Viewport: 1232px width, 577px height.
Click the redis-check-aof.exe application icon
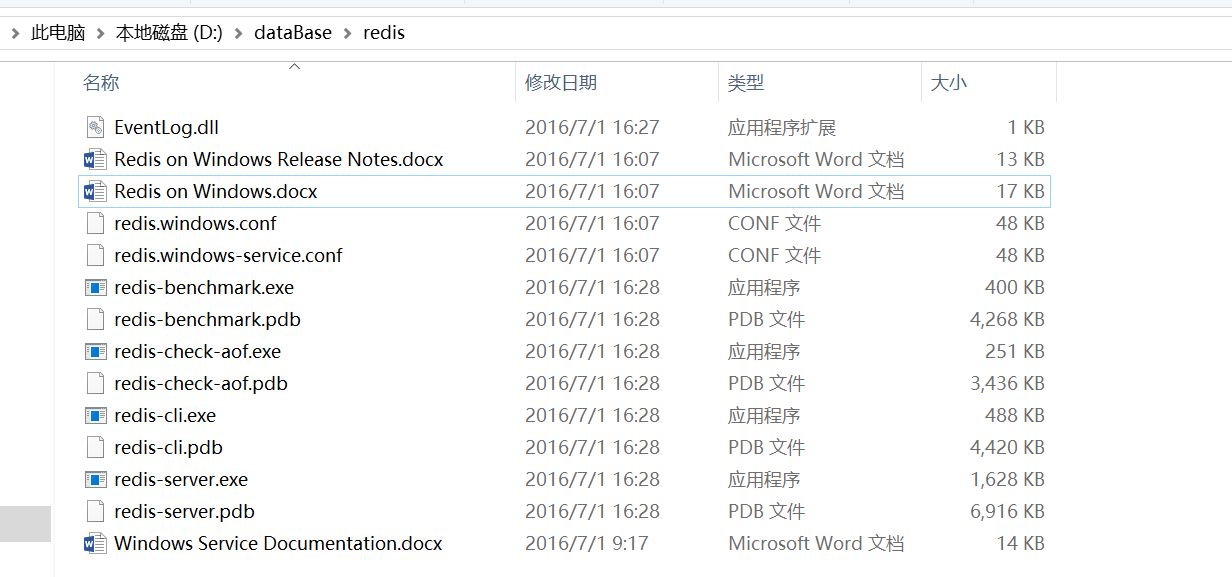pyautogui.click(x=96, y=352)
